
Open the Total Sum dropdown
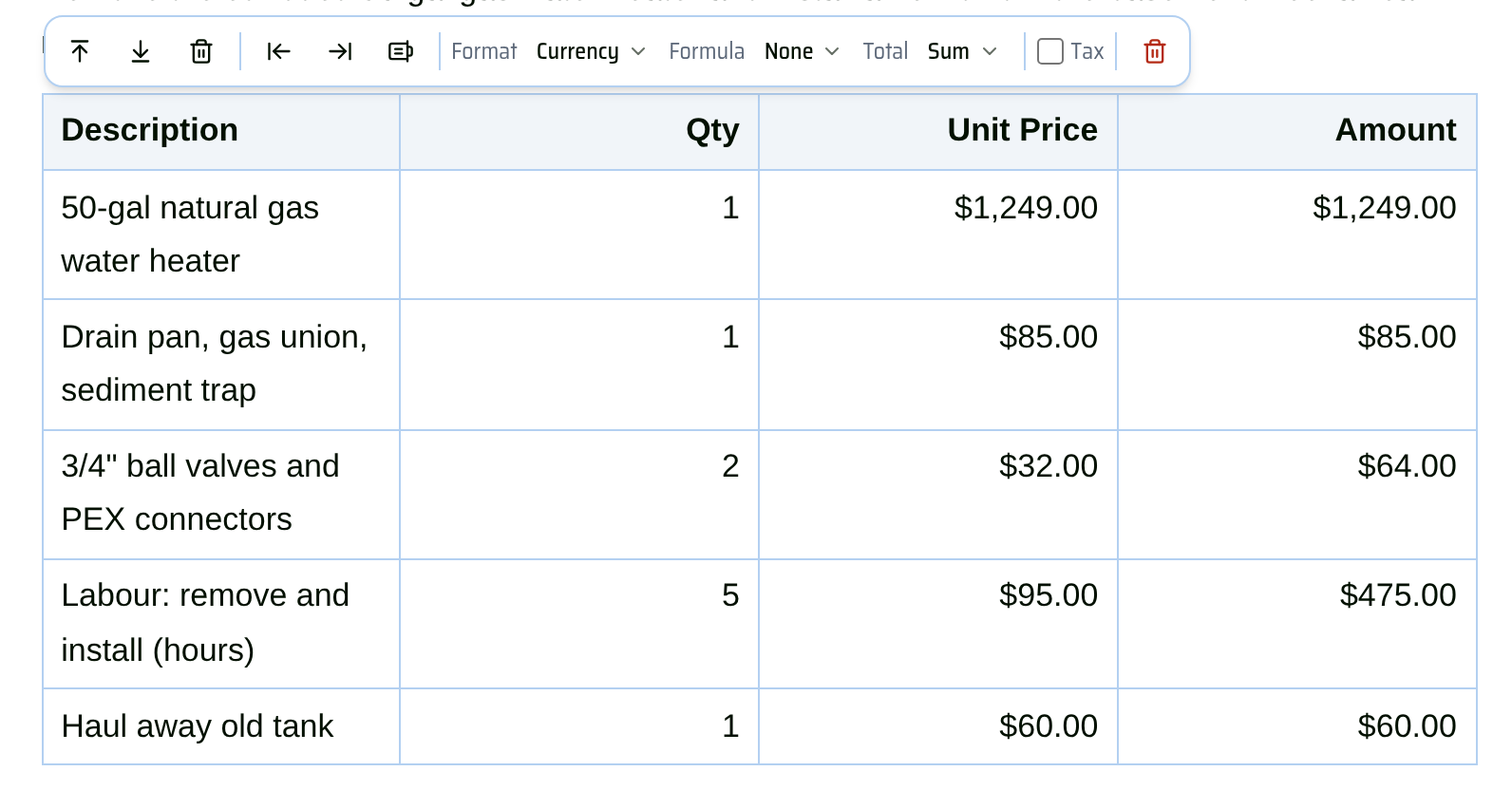coord(962,51)
